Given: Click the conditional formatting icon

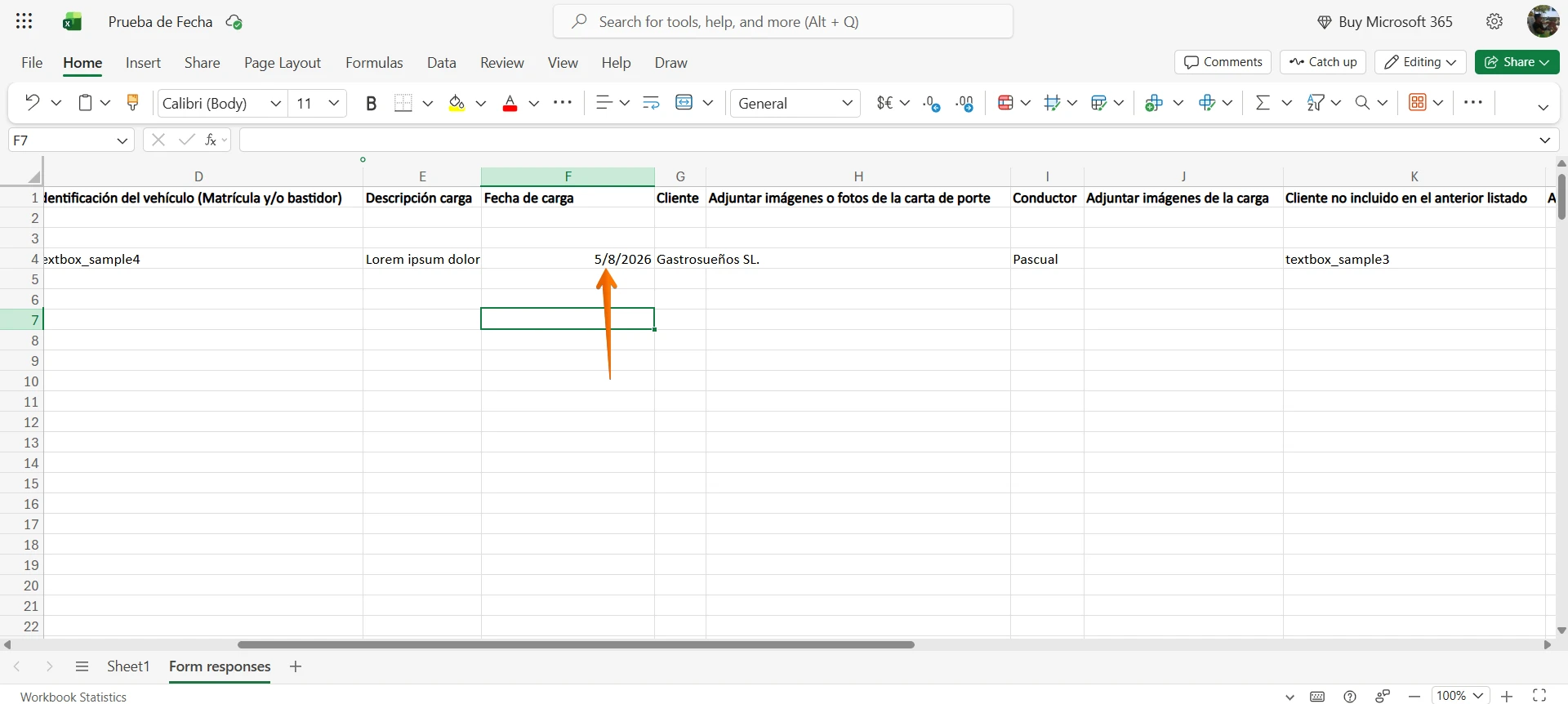Looking at the screenshot, I should coord(1005,103).
